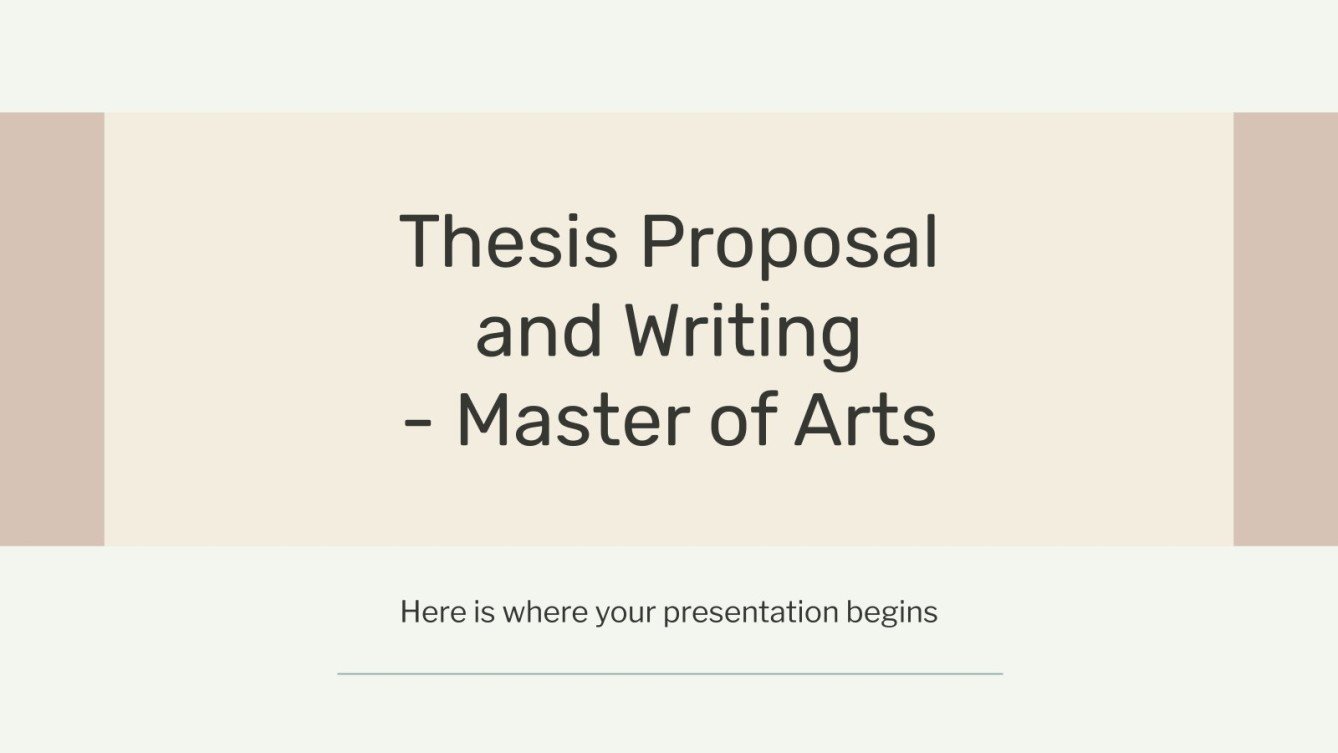Image resolution: width=1338 pixels, height=753 pixels.
Task: Click the dash before "Master of Arts"
Action: [x=418, y=424]
